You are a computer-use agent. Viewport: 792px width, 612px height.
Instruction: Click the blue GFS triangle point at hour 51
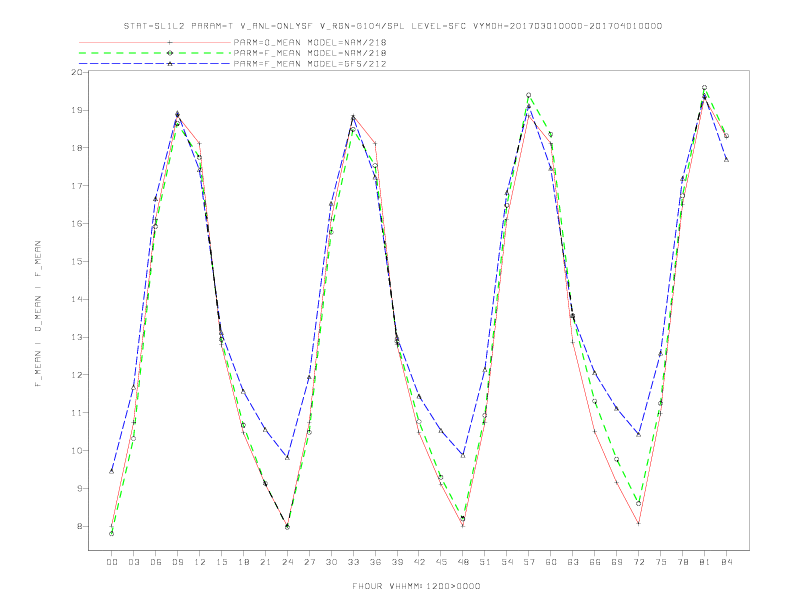point(485,370)
